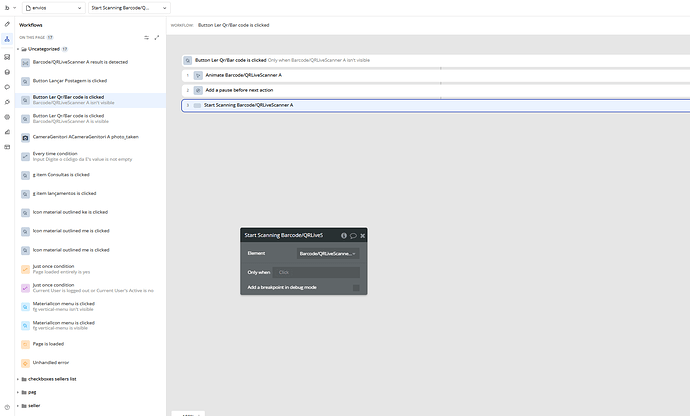Select MaterialIcon menu clicked, vertical-menu isn't visible workflow
This screenshot has width=690, height=416.
point(91,306)
